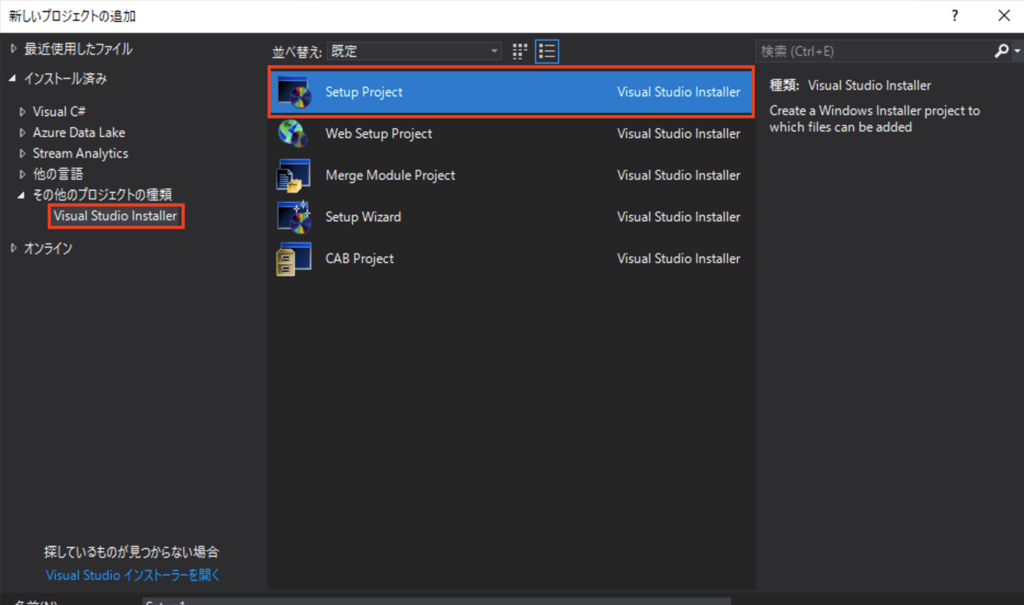Click the search box 検索 (Ctrl+E)
1024x605 pixels.
click(x=874, y=51)
